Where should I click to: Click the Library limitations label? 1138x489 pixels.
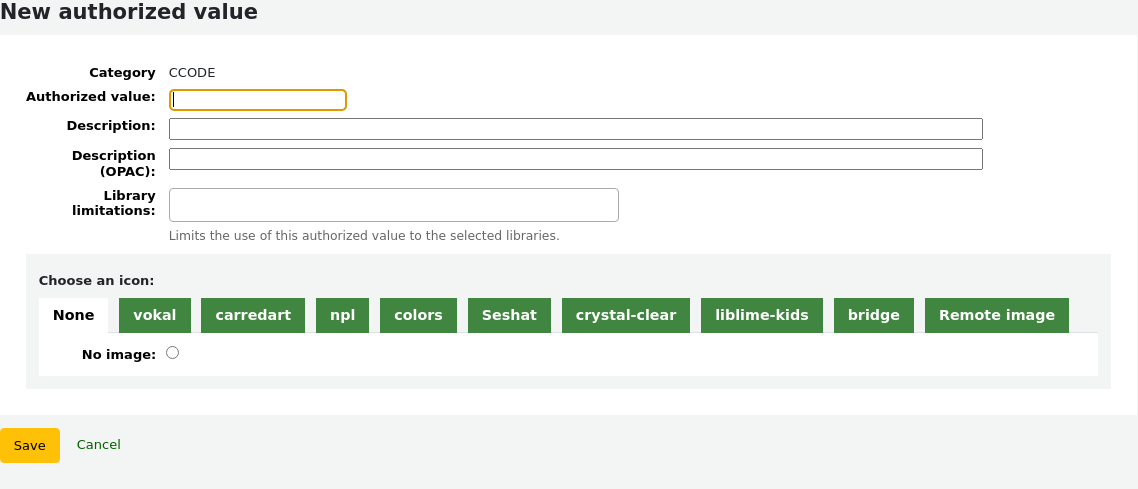(113, 203)
